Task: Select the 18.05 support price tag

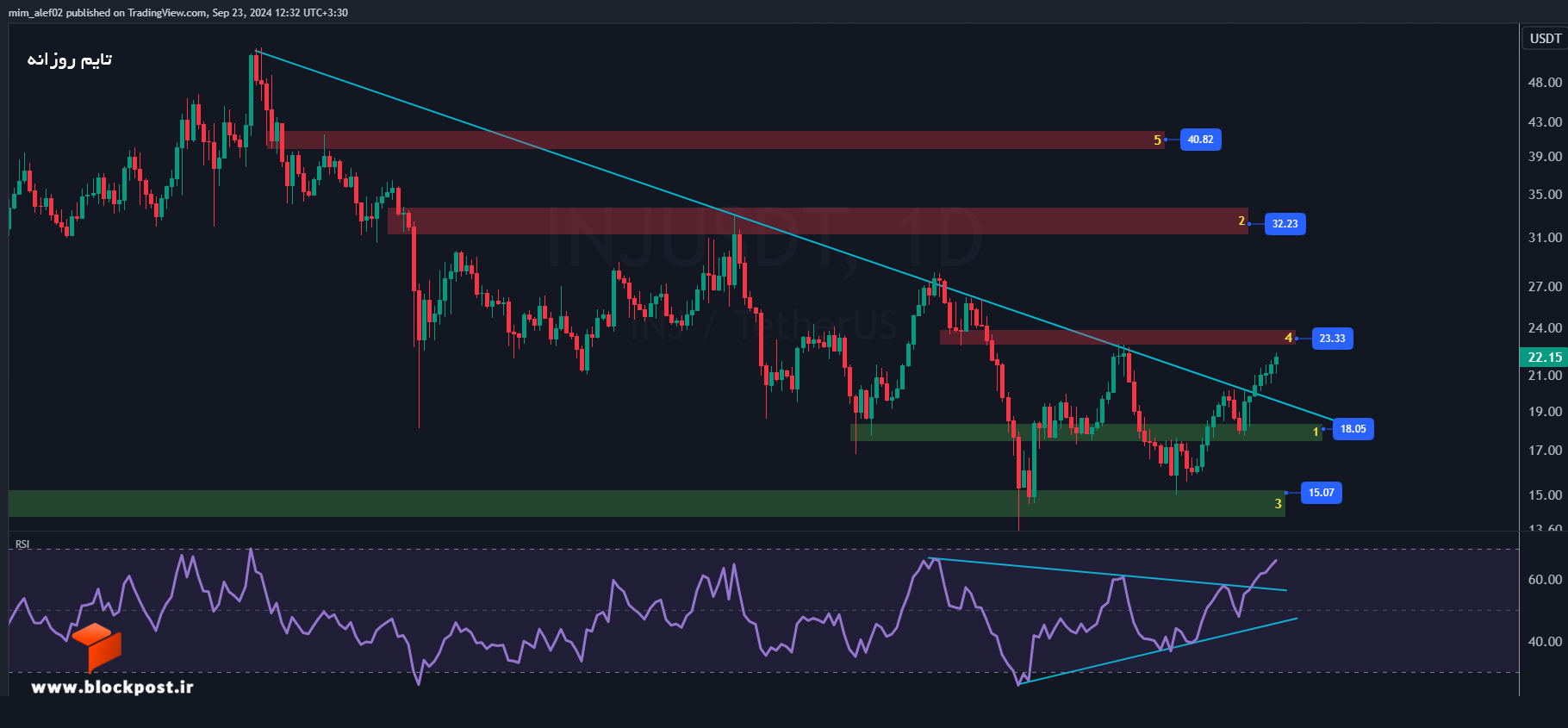Action: pos(1353,429)
